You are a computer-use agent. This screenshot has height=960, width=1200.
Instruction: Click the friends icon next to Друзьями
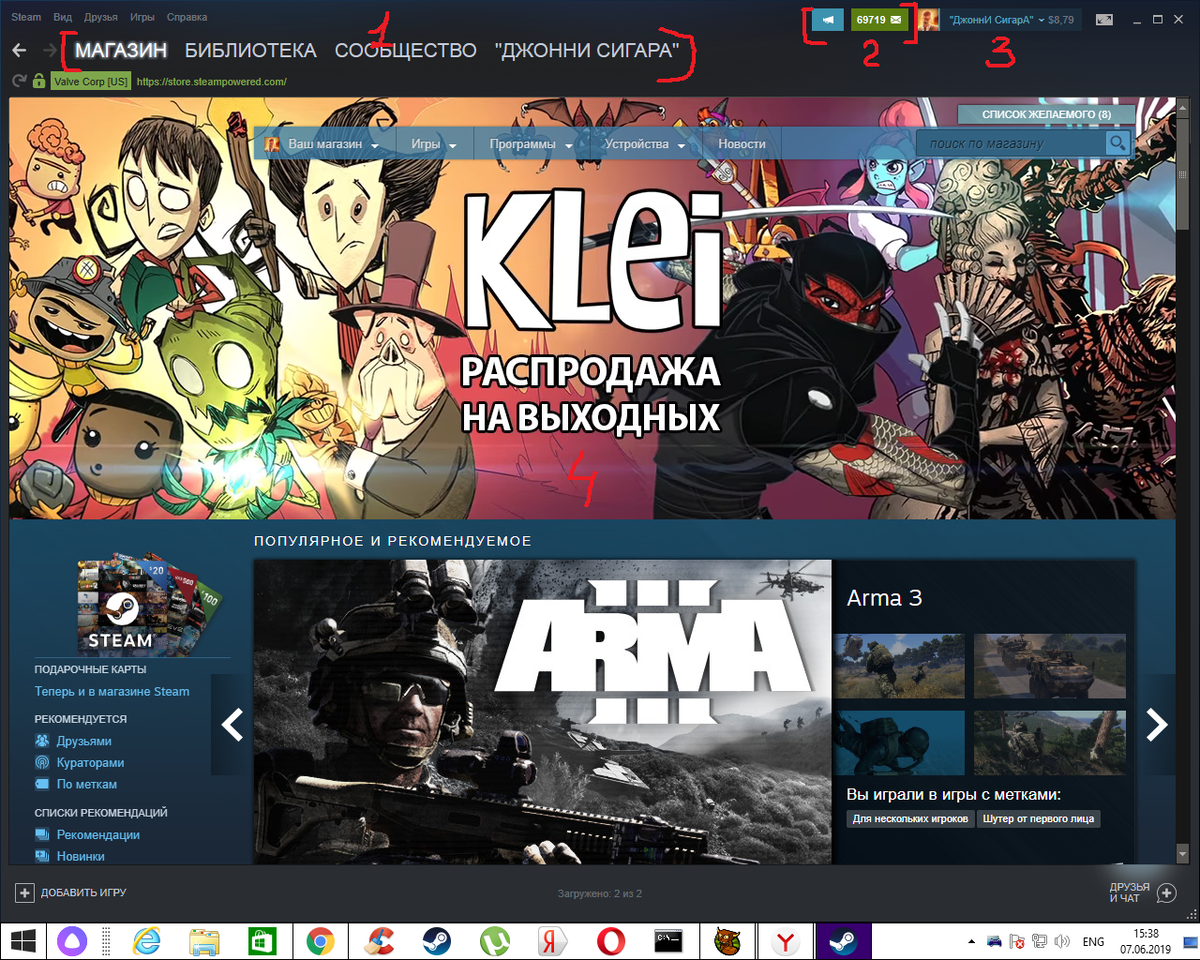42,741
